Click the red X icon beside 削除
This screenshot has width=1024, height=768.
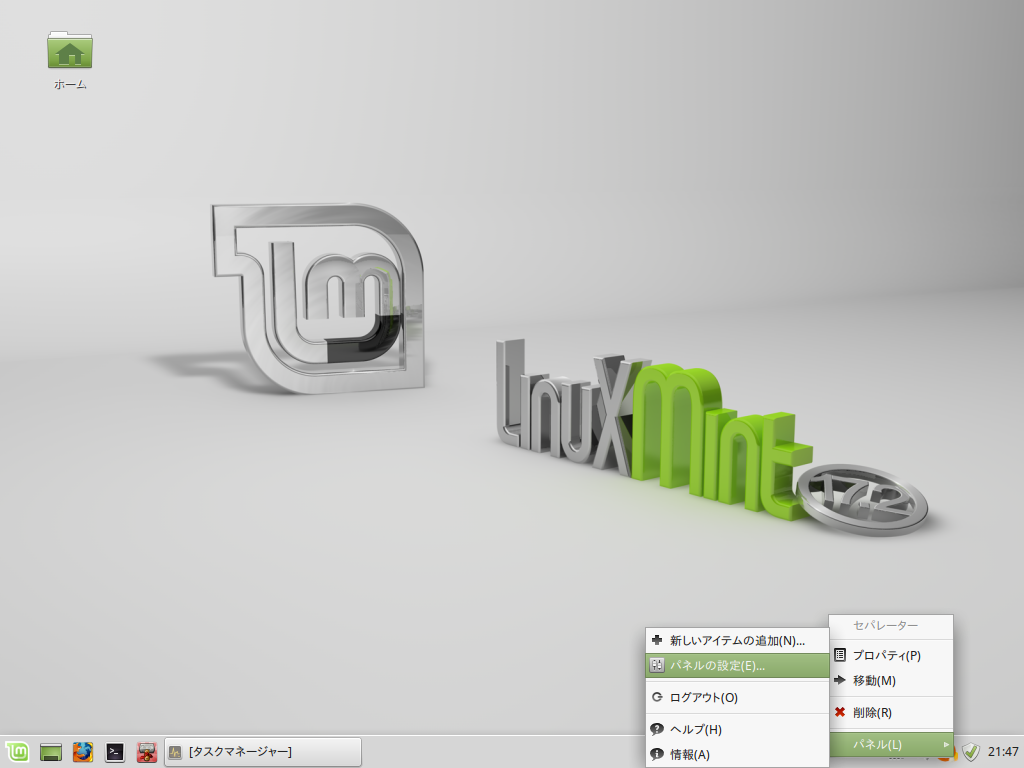point(840,712)
